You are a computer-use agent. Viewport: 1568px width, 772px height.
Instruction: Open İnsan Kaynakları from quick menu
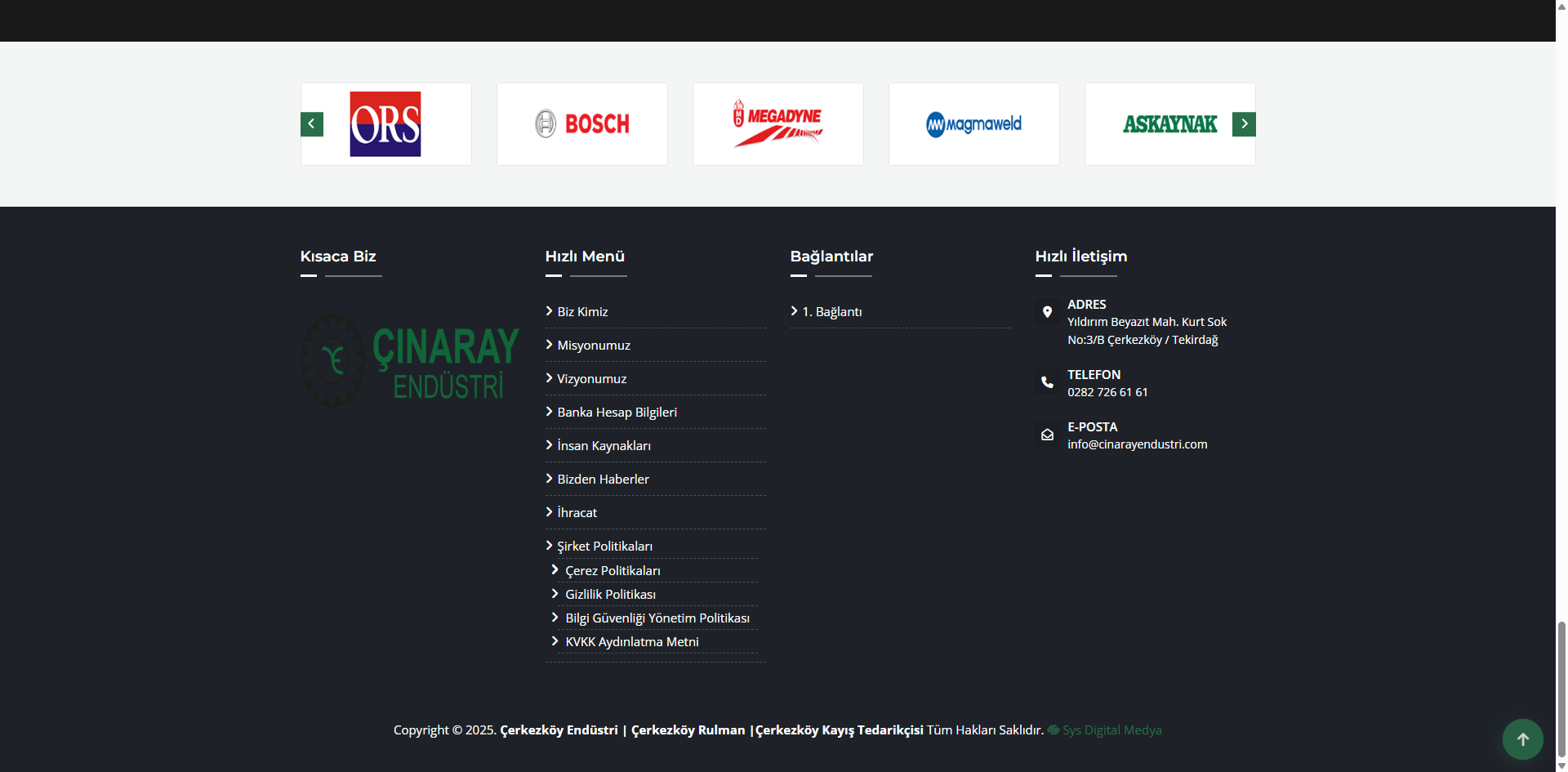click(604, 446)
